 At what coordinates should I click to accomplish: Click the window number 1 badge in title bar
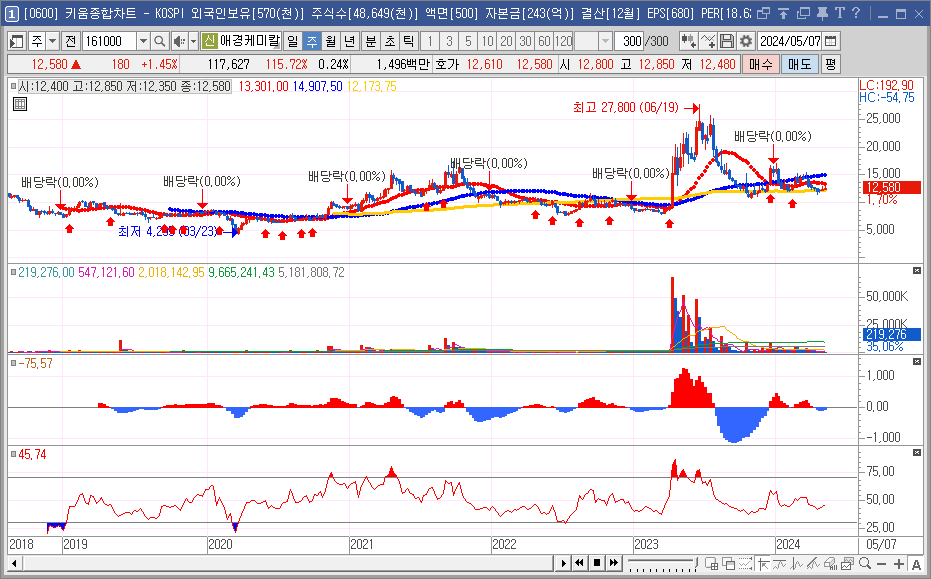click(11, 14)
